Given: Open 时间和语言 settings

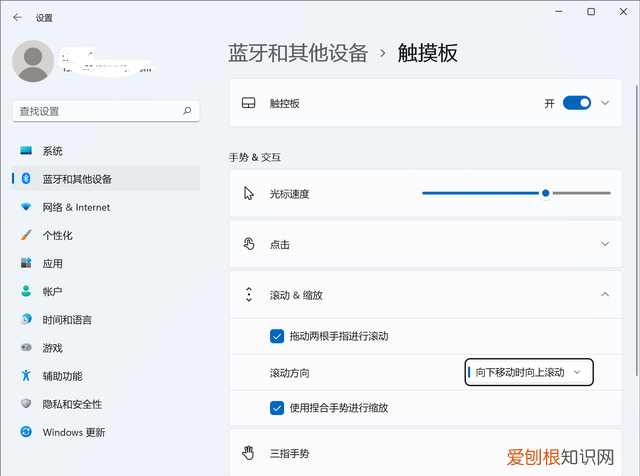Looking at the screenshot, I should [106, 319].
